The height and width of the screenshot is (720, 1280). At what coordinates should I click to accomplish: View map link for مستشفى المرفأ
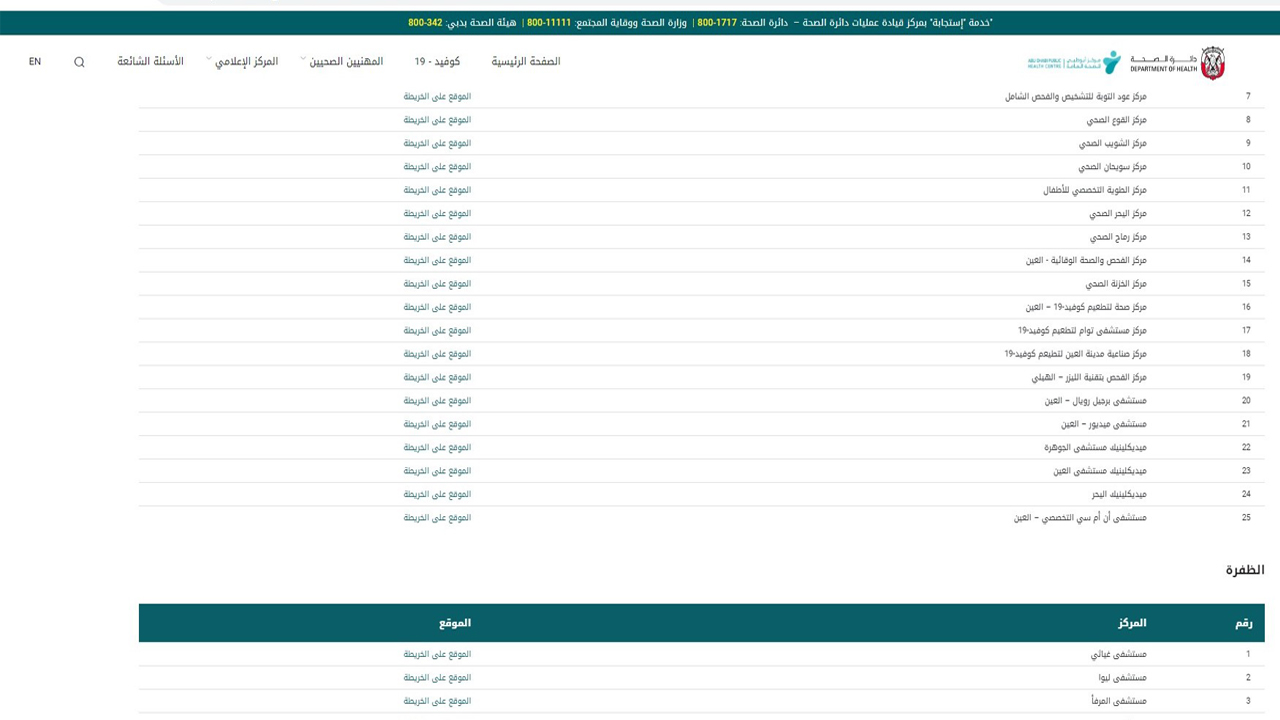tap(437, 701)
